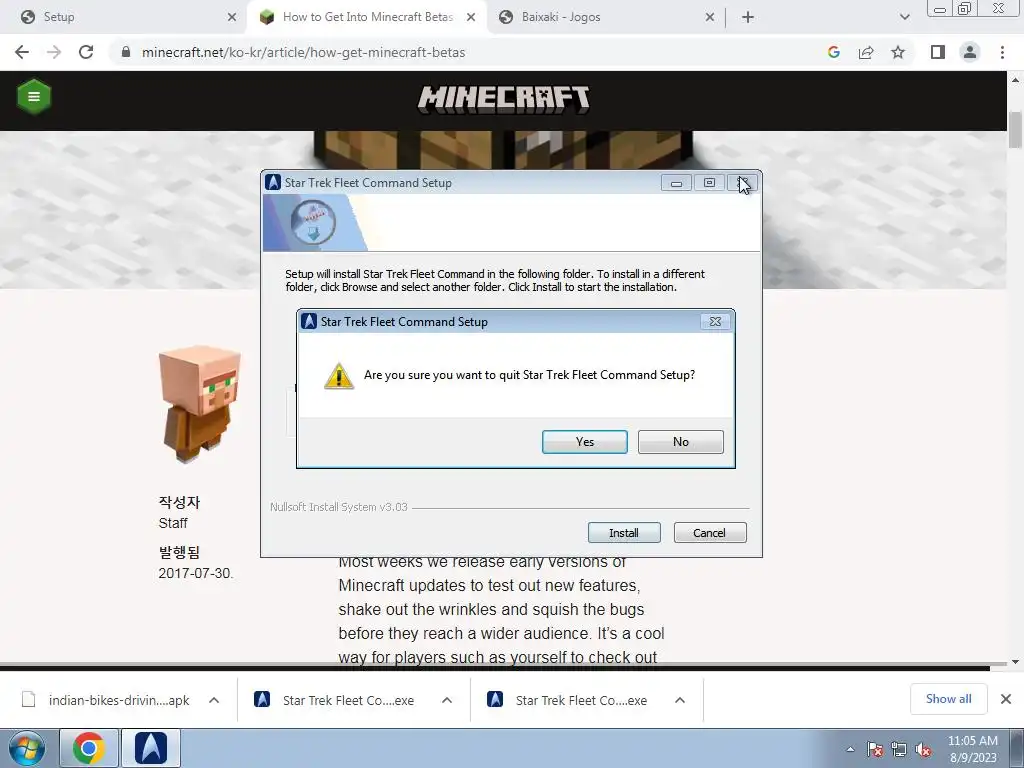The height and width of the screenshot is (768, 1024).
Task: Choose No in the quit confirmation dialog
Action: coord(680,441)
